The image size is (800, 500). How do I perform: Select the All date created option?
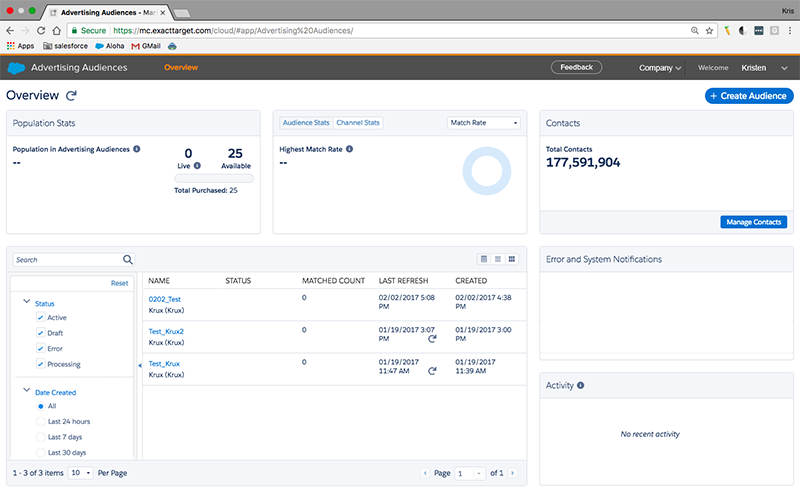tap(40, 406)
